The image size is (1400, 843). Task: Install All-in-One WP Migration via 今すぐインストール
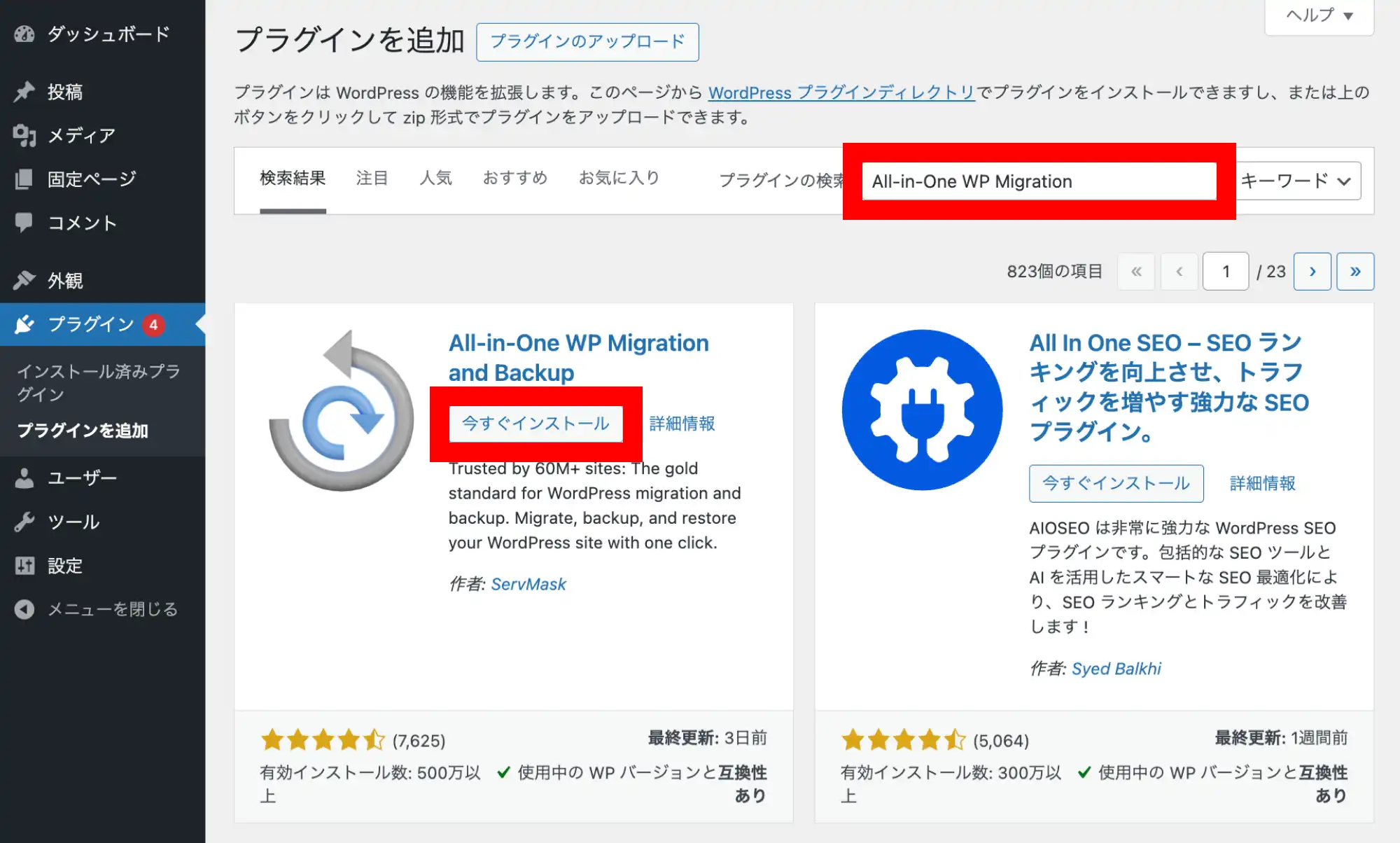click(535, 423)
